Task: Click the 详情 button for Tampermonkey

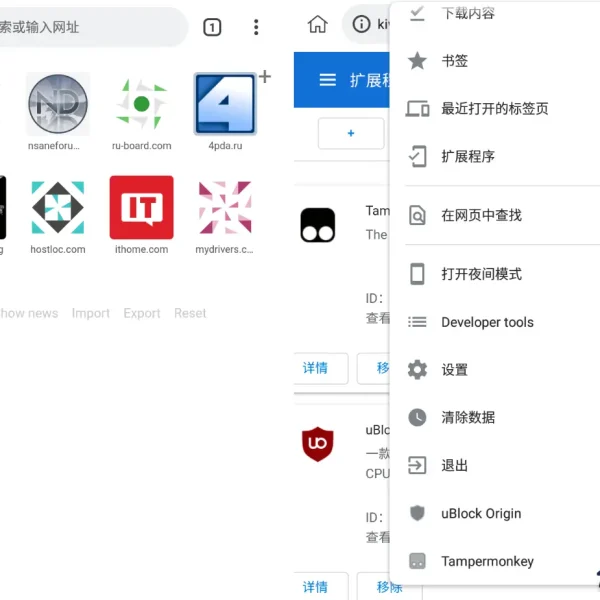Action: [316, 368]
